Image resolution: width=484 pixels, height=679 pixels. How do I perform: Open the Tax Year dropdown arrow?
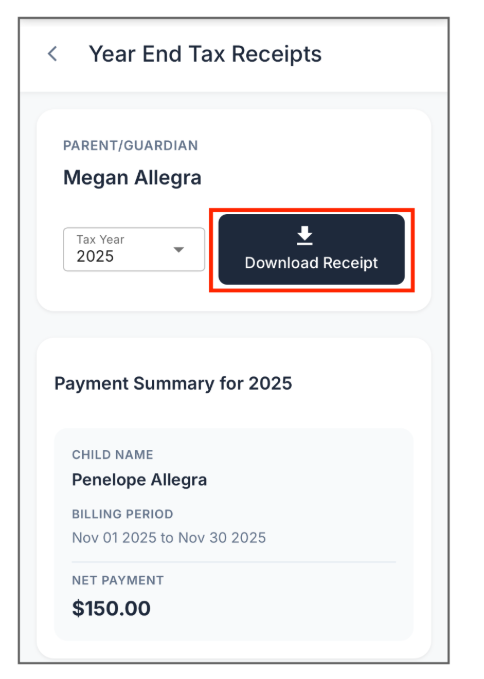179,249
